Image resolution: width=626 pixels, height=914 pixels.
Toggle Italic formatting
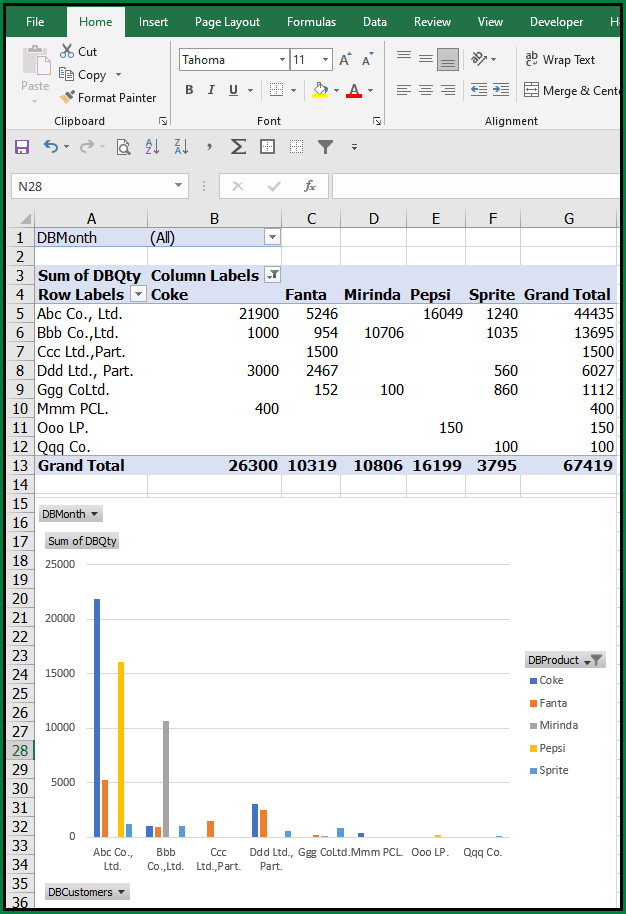pyautogui.click(x=211, y=90)
